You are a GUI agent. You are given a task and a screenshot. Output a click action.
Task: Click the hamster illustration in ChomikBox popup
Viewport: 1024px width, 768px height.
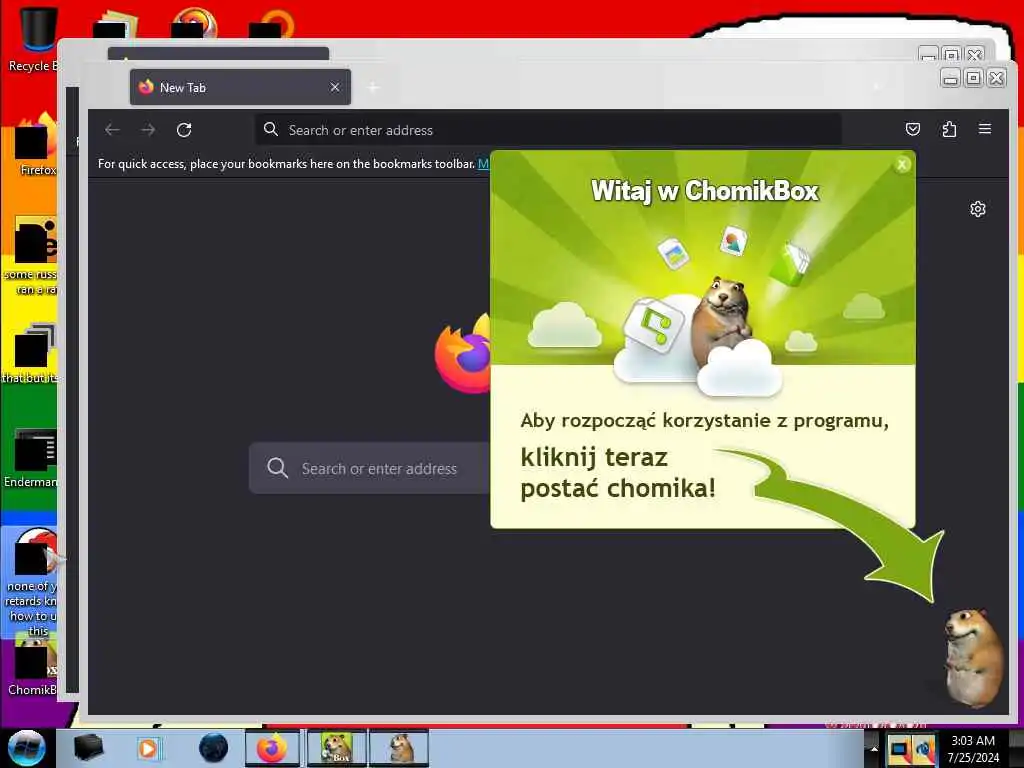(x=721, y=321)
